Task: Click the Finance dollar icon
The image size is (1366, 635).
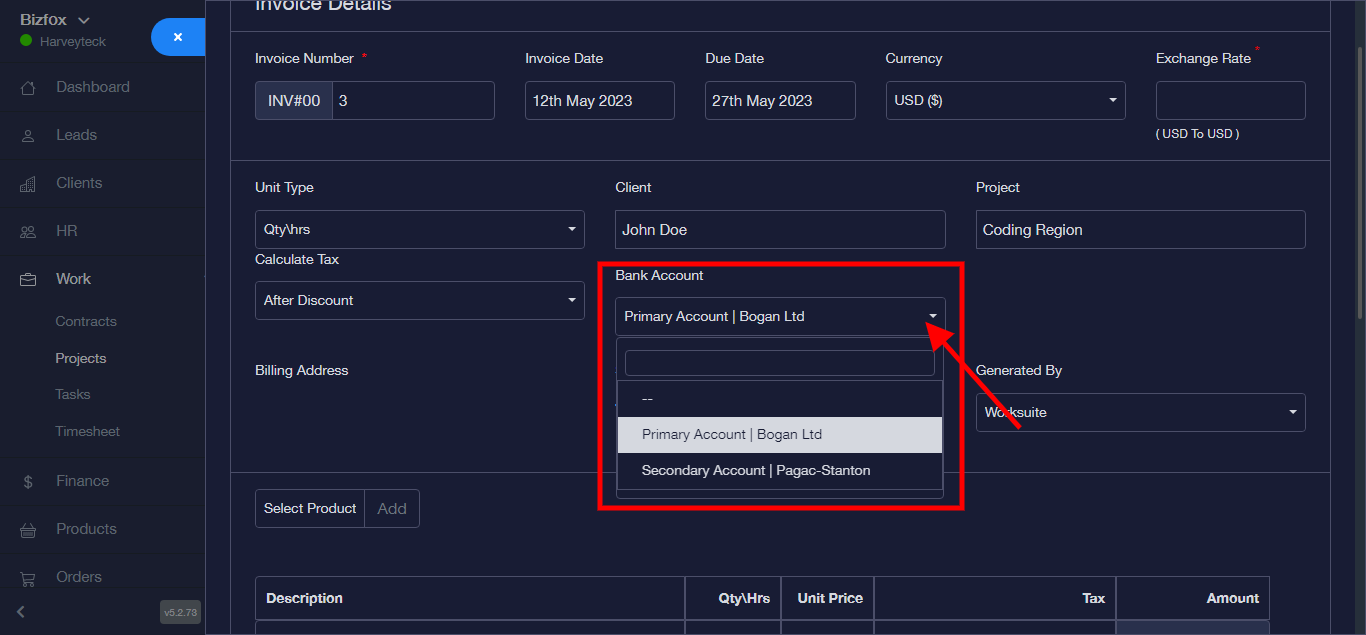Action: pyautogui.click(x=28, y=482)
